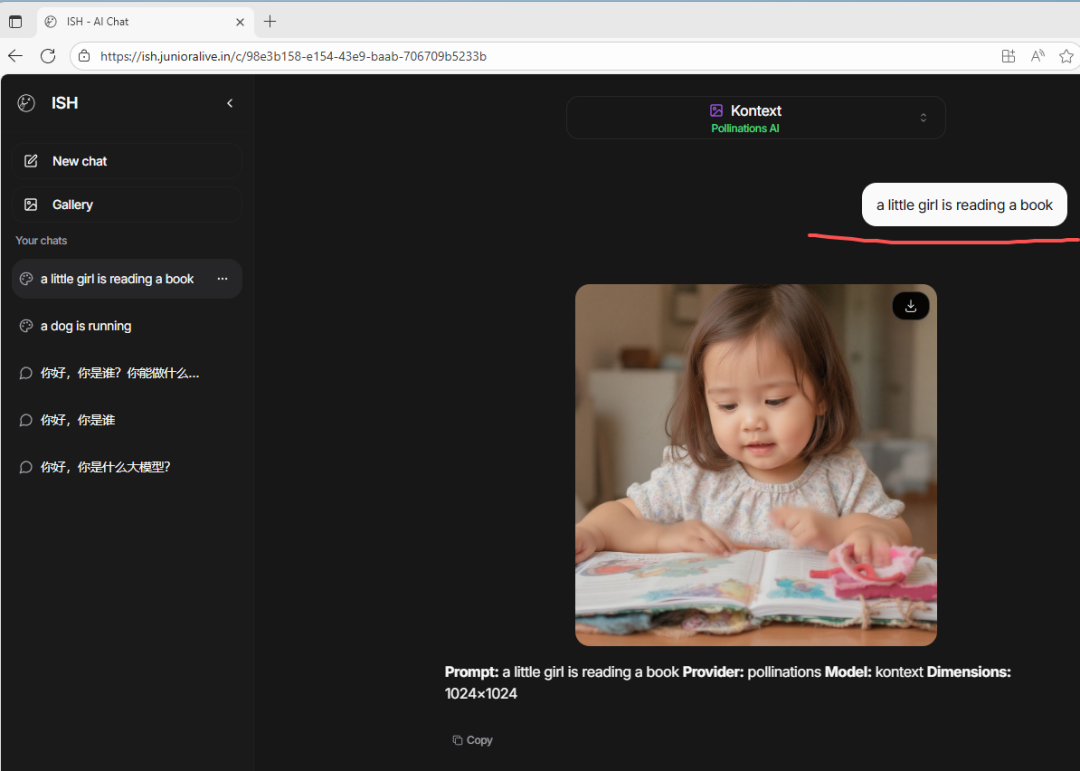Open '你好，你是什么大模型?' chat
Viewport: 1080px width, 771px height.
coord(105,467)
